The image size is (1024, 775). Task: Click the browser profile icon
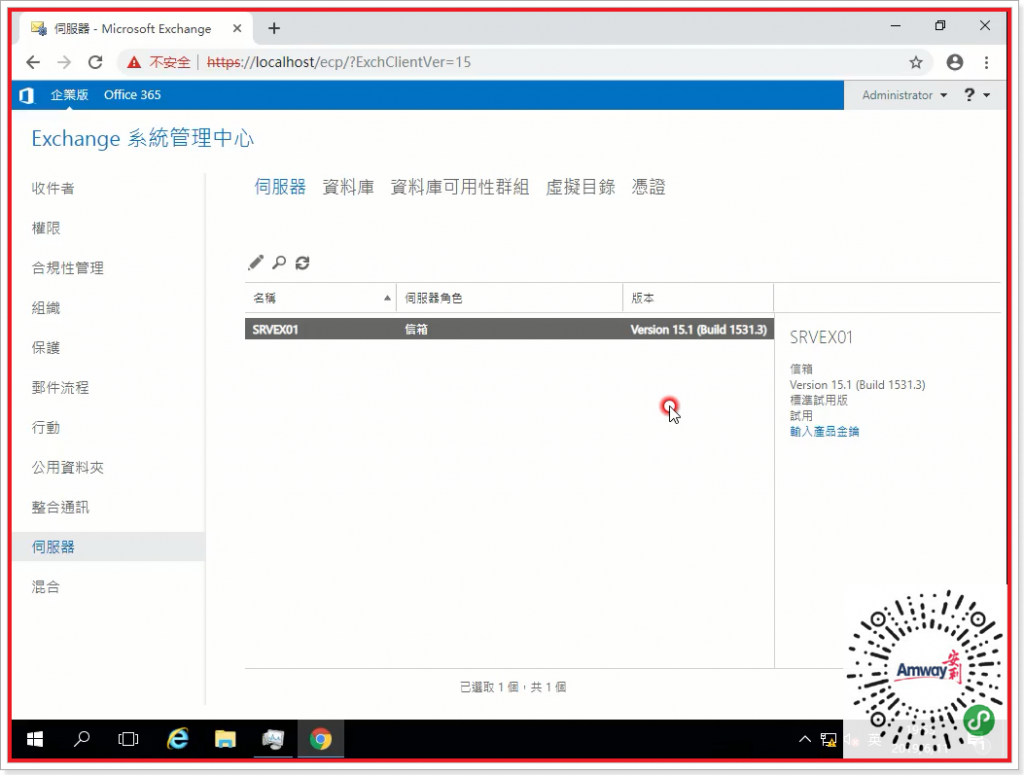click(x=954, y=61)
